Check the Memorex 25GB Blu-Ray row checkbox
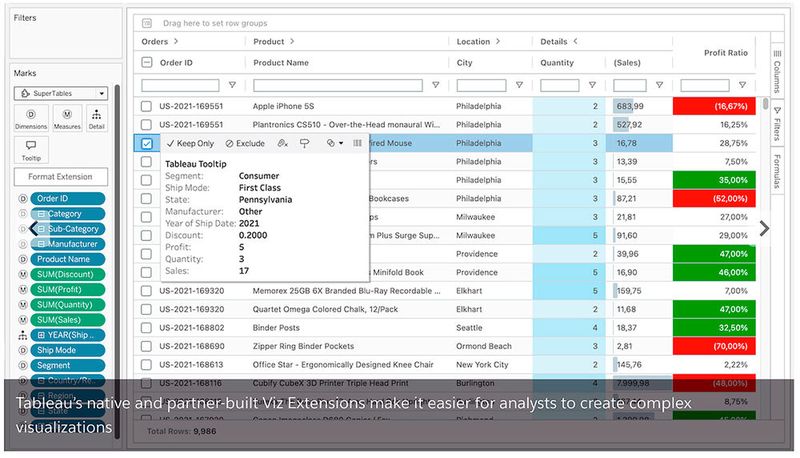Image resolution: width=800 pixels, height=458 pixels. (x=146, y=291)
